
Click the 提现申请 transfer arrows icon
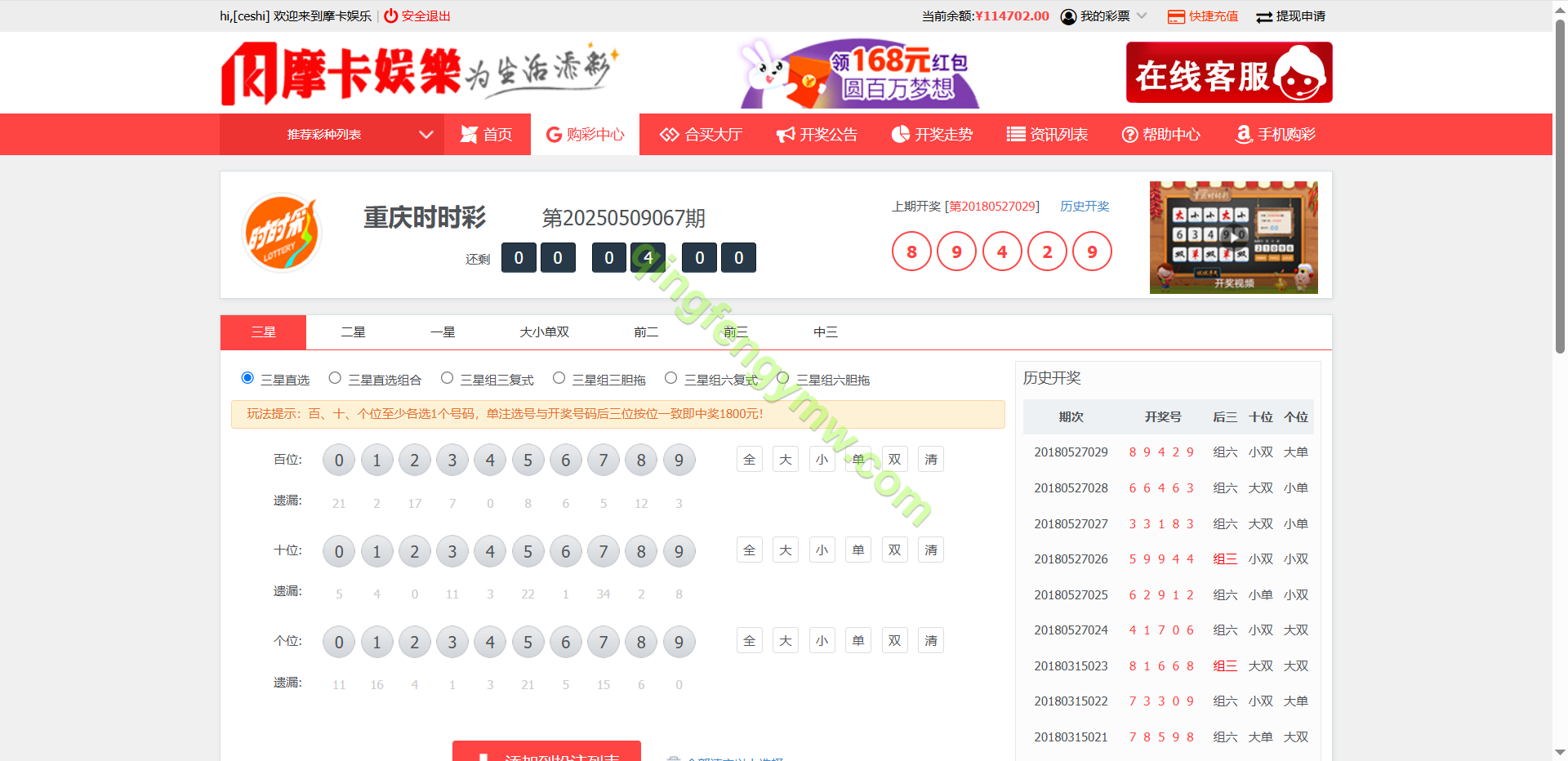point(1264,17)
